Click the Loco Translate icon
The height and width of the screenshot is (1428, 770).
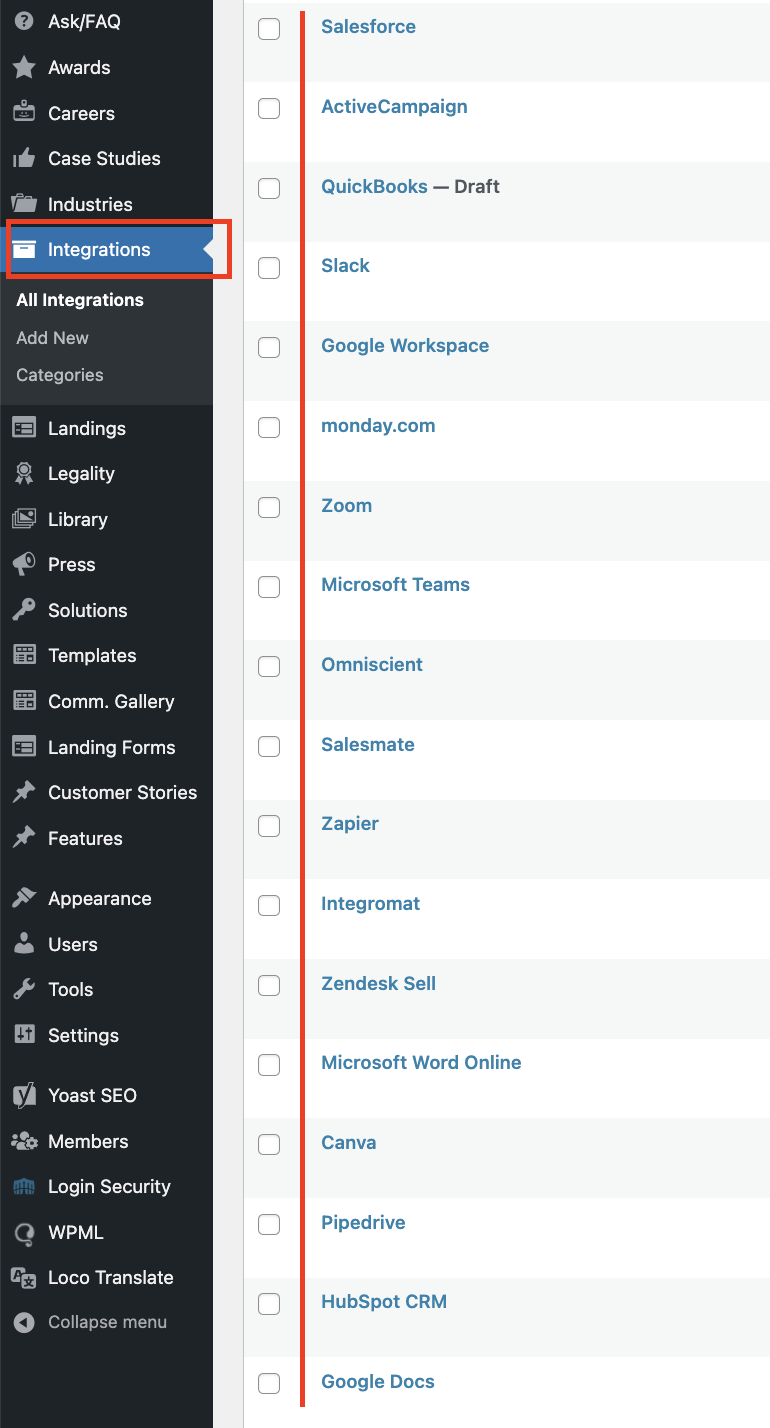pyautogui.click(x=24, y=1277)
